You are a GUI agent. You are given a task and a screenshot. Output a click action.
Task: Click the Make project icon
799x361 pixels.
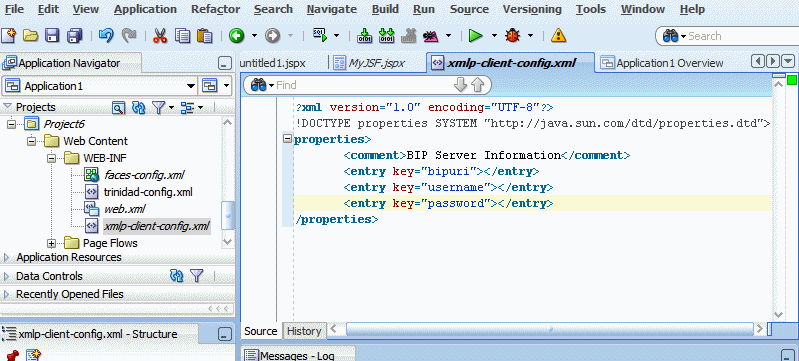(x=364, y=36)
